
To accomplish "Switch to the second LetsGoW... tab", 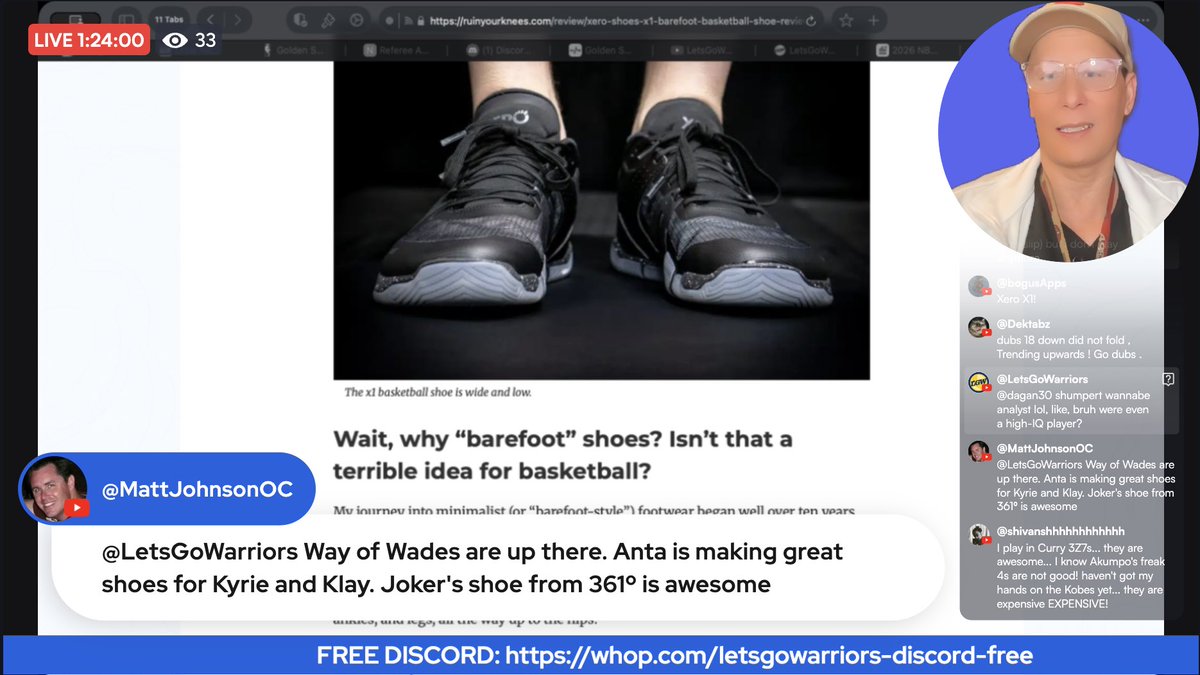I will point(805,50).
